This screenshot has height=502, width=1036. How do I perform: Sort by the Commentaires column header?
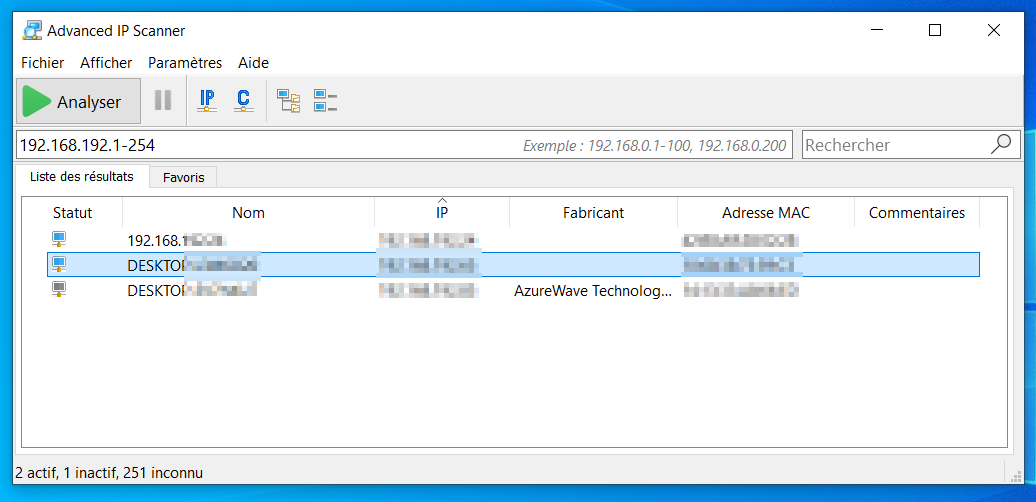click(916, 213)
